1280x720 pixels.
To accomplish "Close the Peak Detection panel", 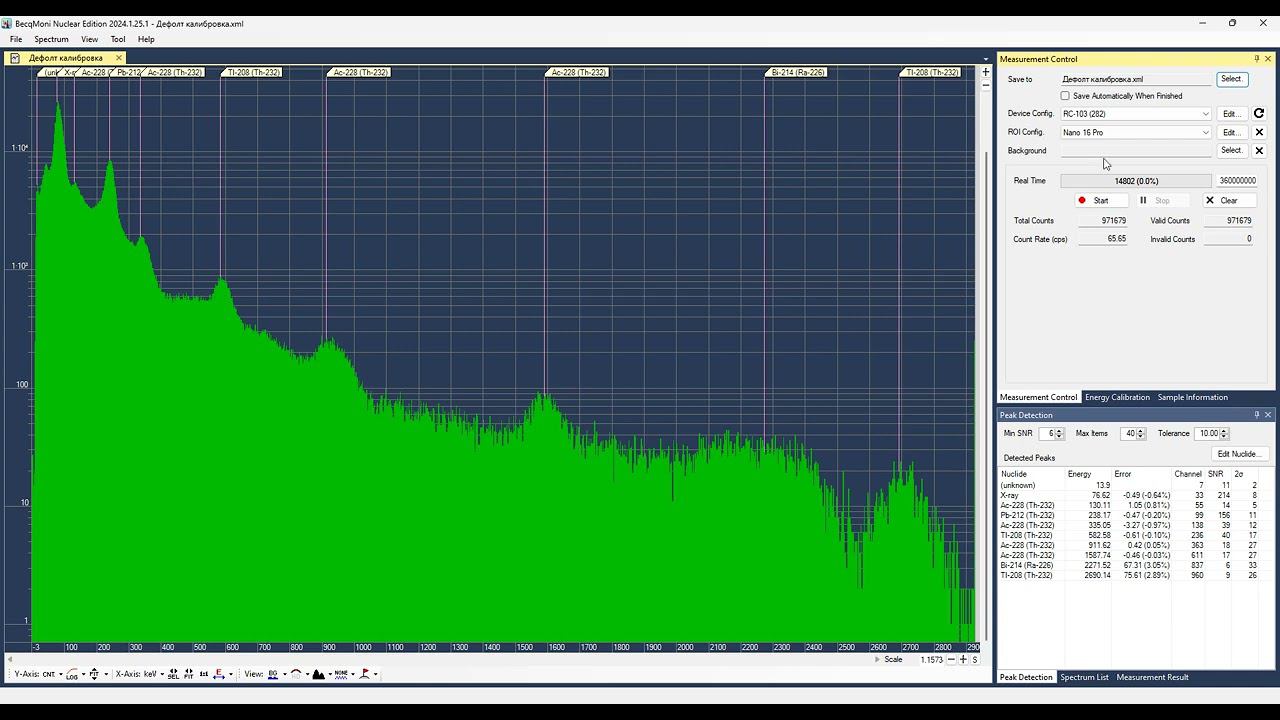I will [x=1269, y=415].
